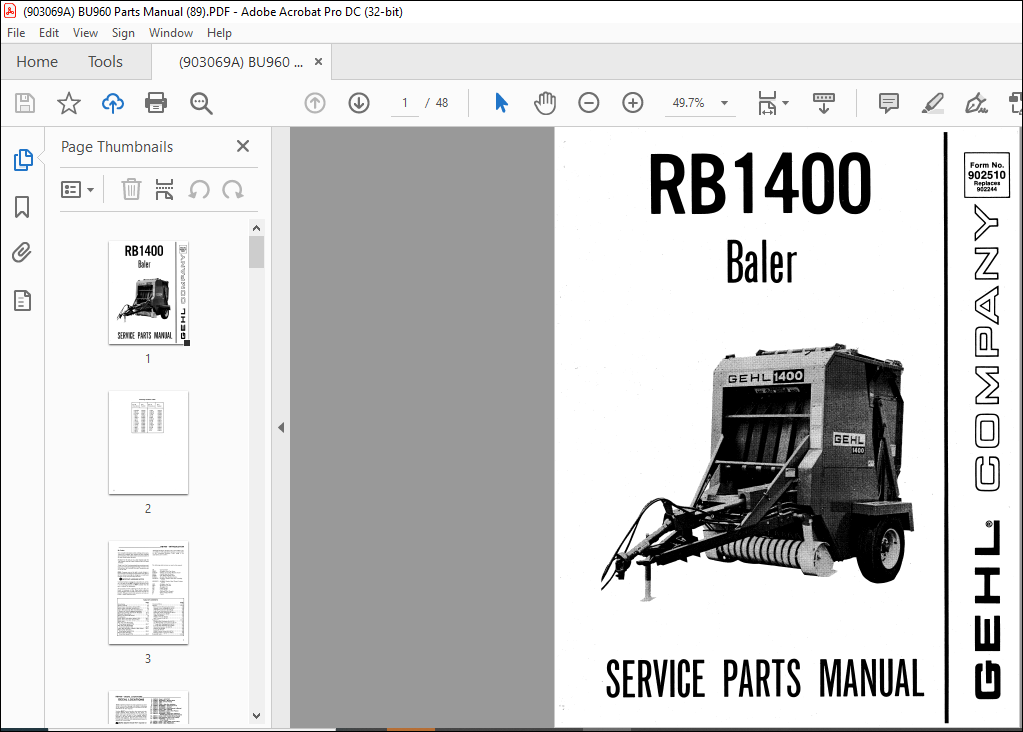Open thumbnails options menu dropdown
This screenshot has width=1023, height=732.
(77, 190)
